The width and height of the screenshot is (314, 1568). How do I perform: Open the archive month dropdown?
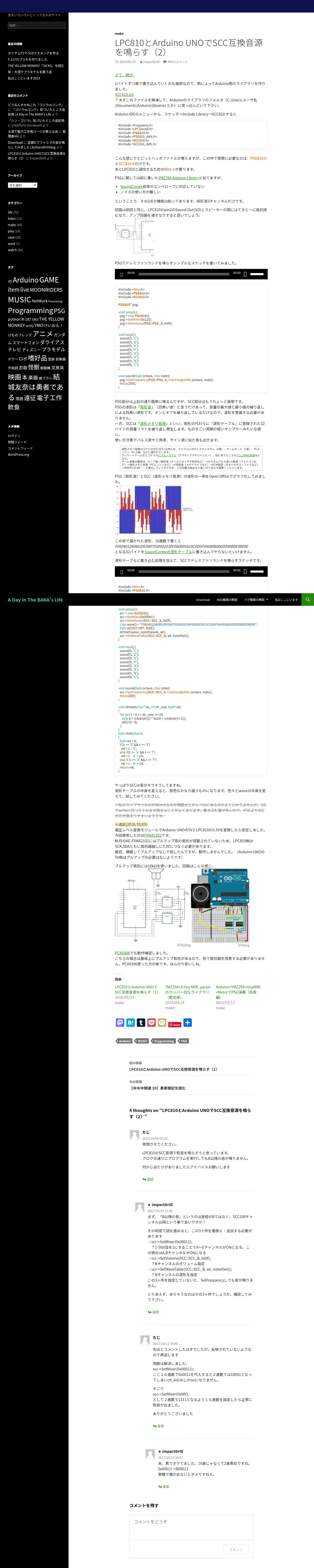23,185
